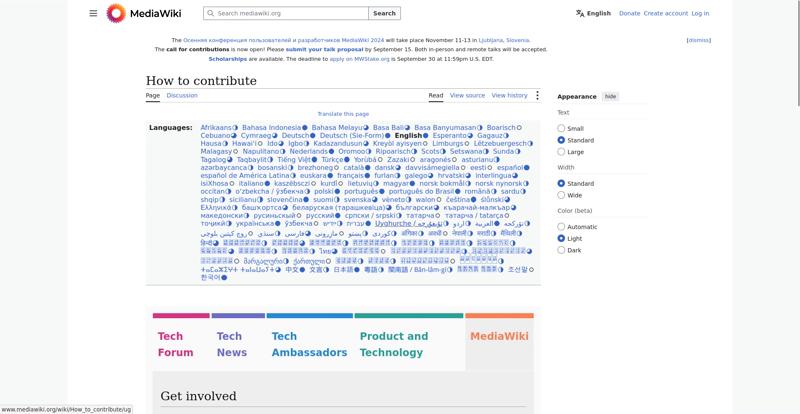Open the Translate this page link
Viewport: 800px width, 414px height.
(x=343, y=114)
